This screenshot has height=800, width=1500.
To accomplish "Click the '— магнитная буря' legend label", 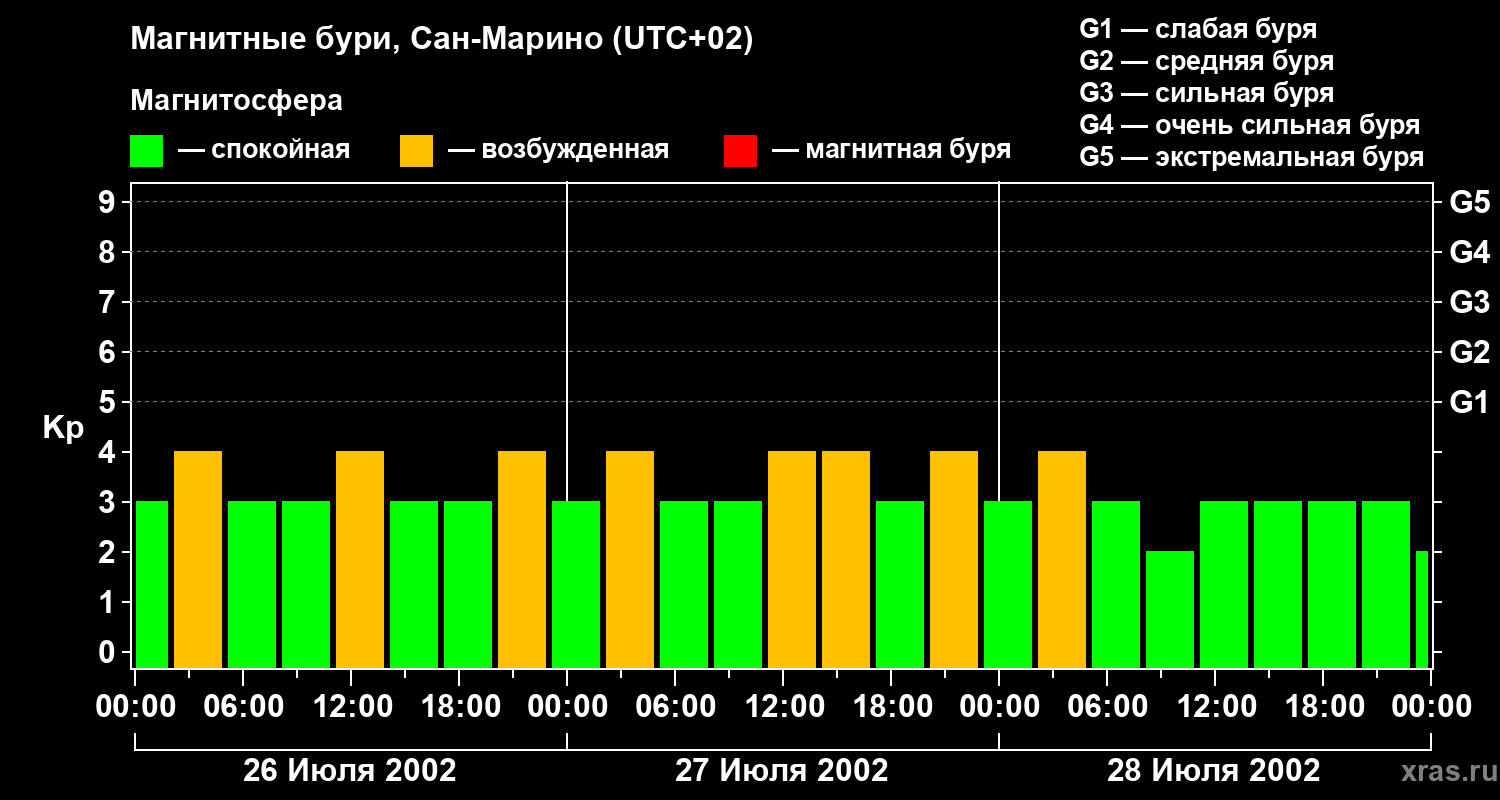I will click(x=891, y=150).
